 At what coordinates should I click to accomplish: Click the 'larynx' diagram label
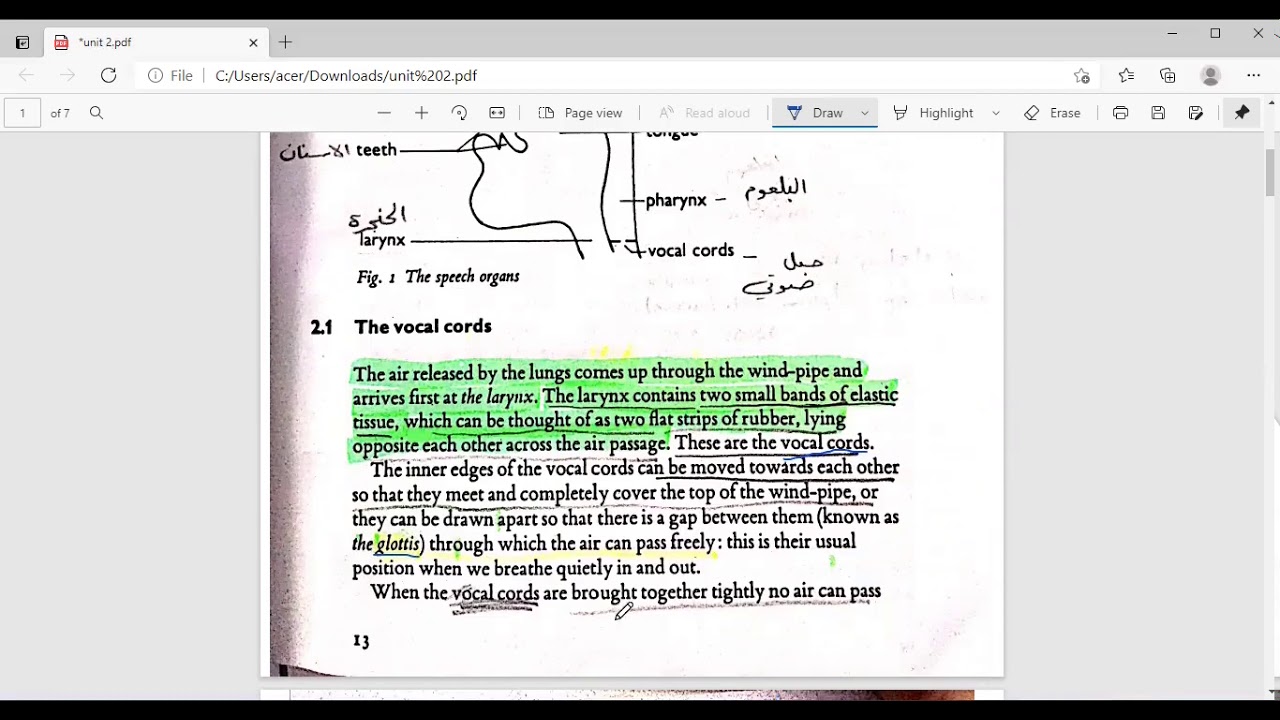coord(382,240)
